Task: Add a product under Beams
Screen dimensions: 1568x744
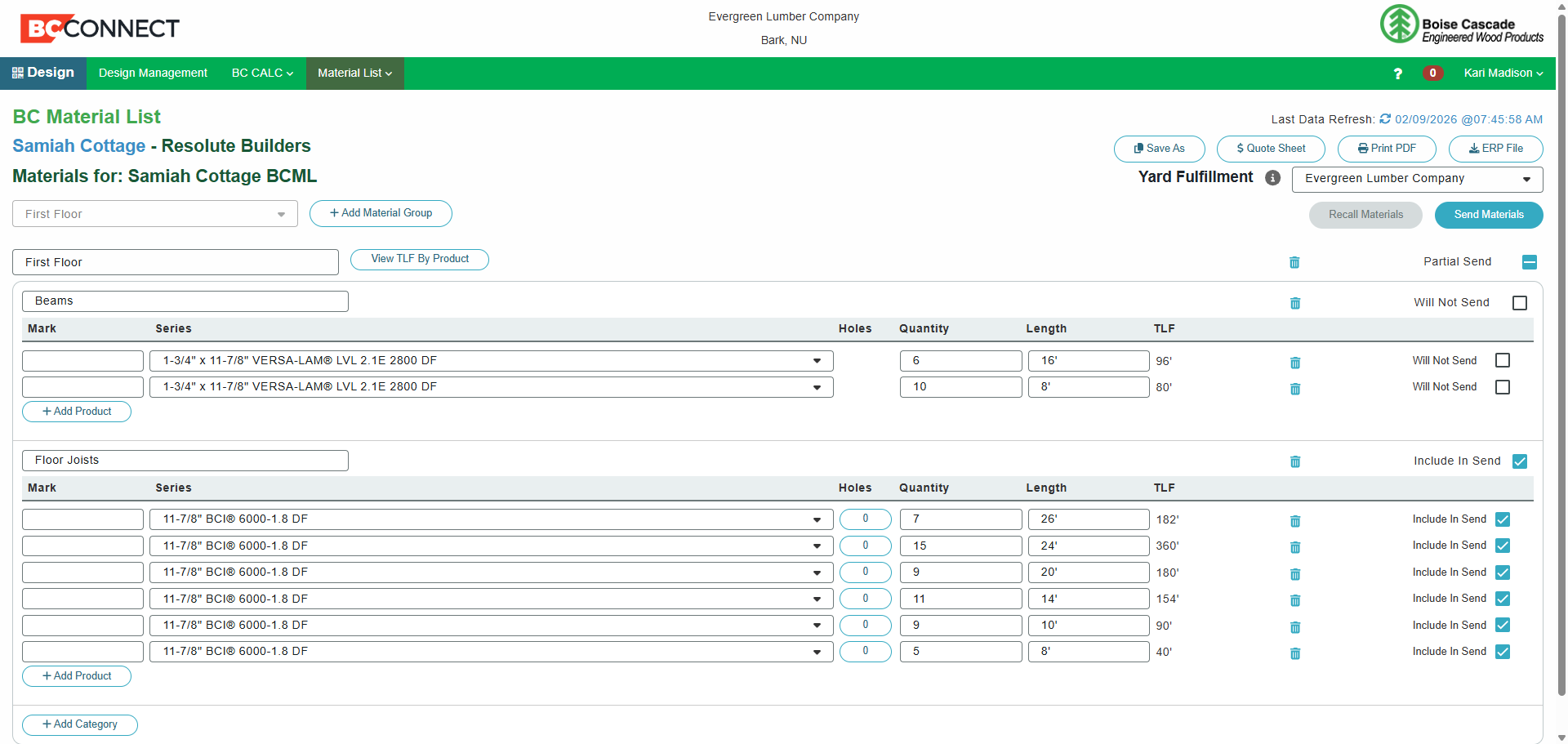Action: [77, 412]
